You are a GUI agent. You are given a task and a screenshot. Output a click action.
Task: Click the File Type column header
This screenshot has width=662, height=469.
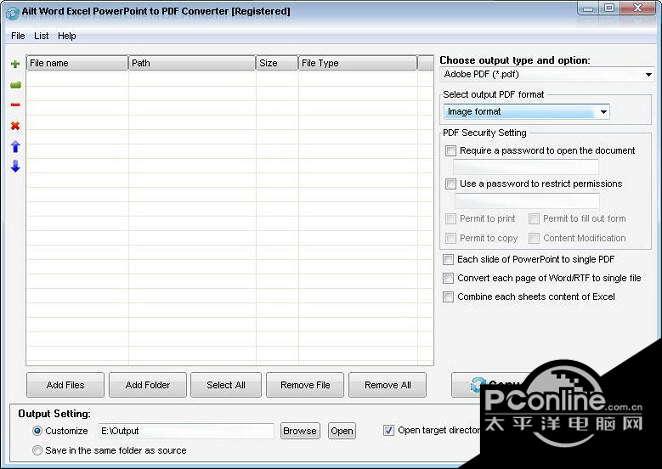(358, 63)
